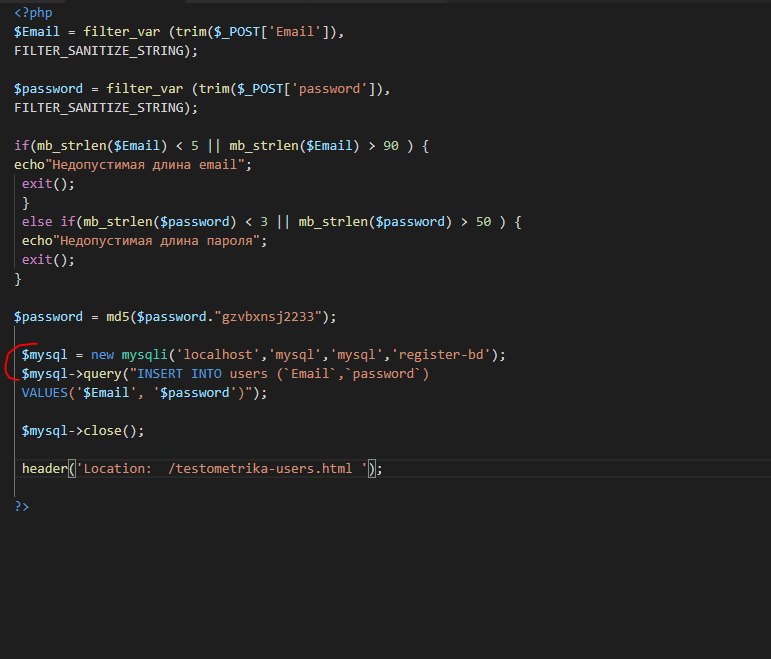This screenshot has width=771, height=659.
Task: Click the 'Email' string inside $_POST
Action: tap(295, 32)
